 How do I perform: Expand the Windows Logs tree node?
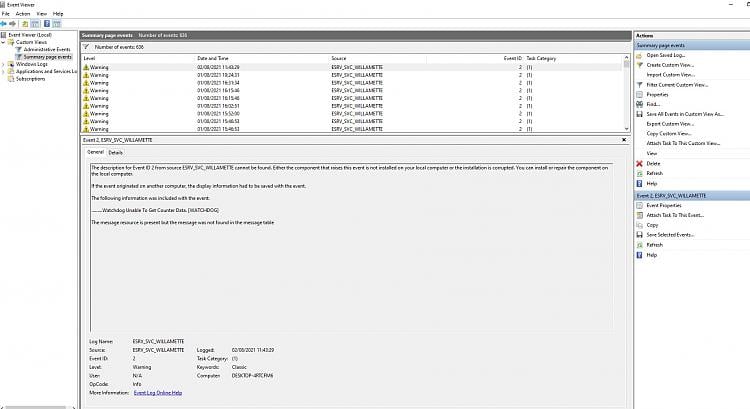click(x=3, y=64)
